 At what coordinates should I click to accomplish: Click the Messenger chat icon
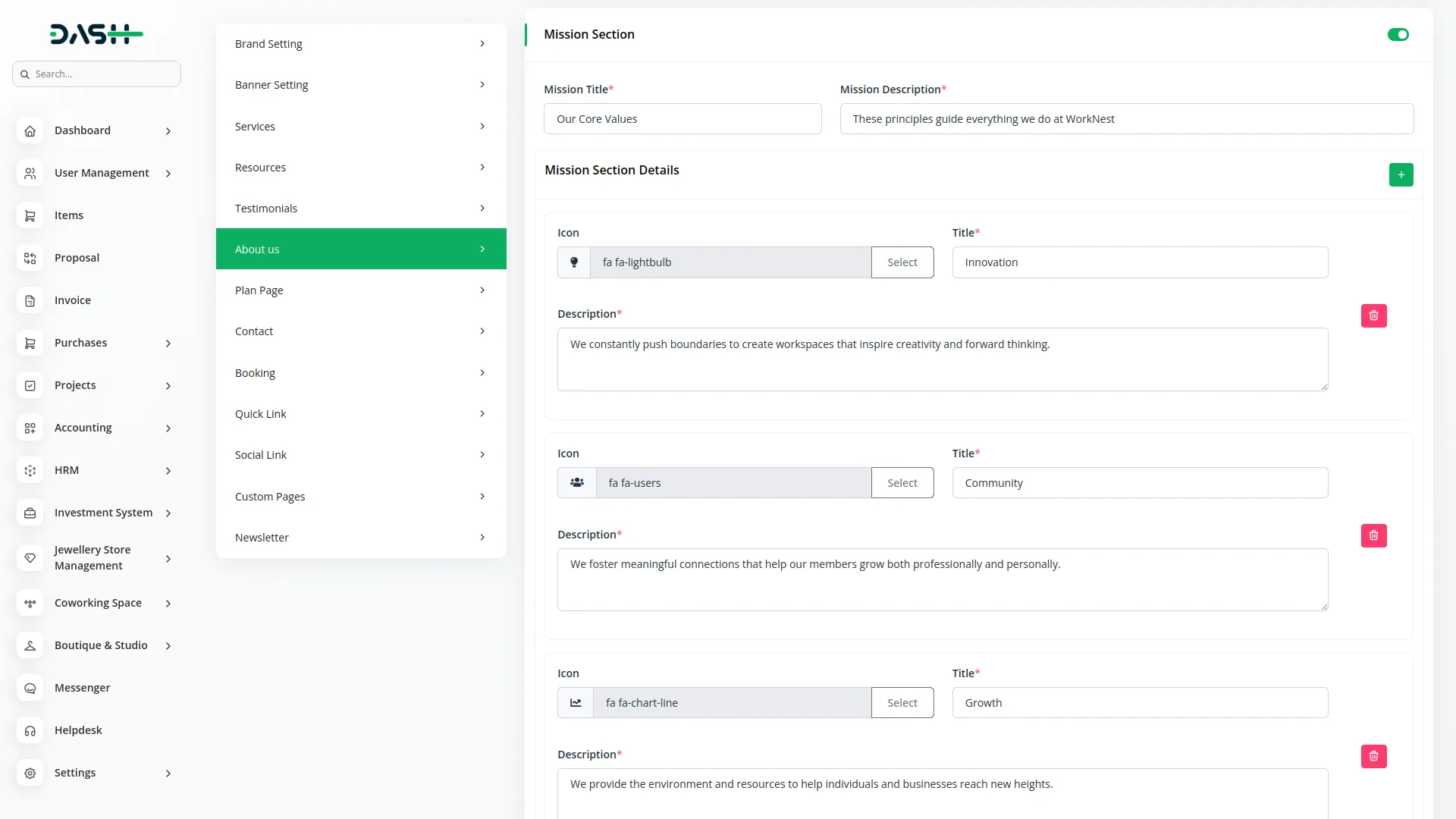(x=30, y=689)
